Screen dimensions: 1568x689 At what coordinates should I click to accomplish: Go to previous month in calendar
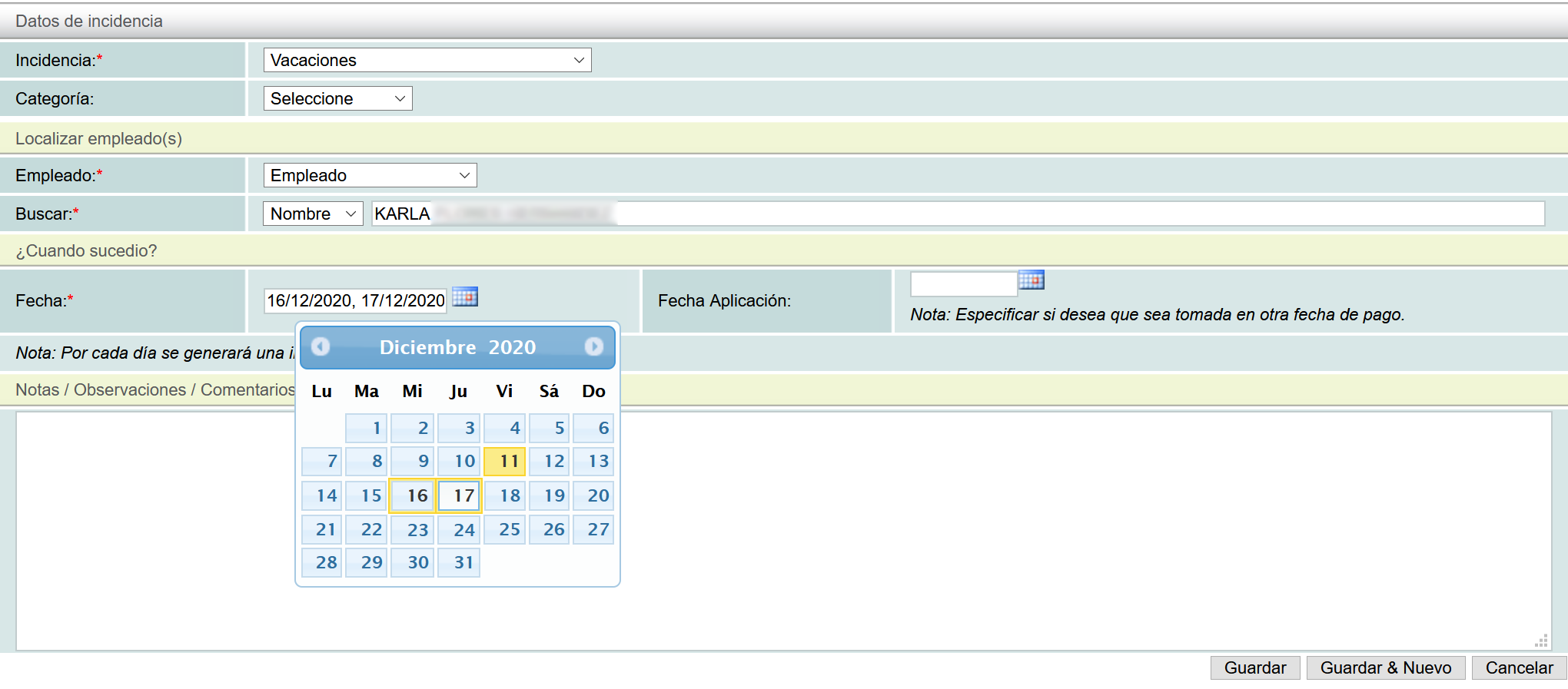(321, 347)
